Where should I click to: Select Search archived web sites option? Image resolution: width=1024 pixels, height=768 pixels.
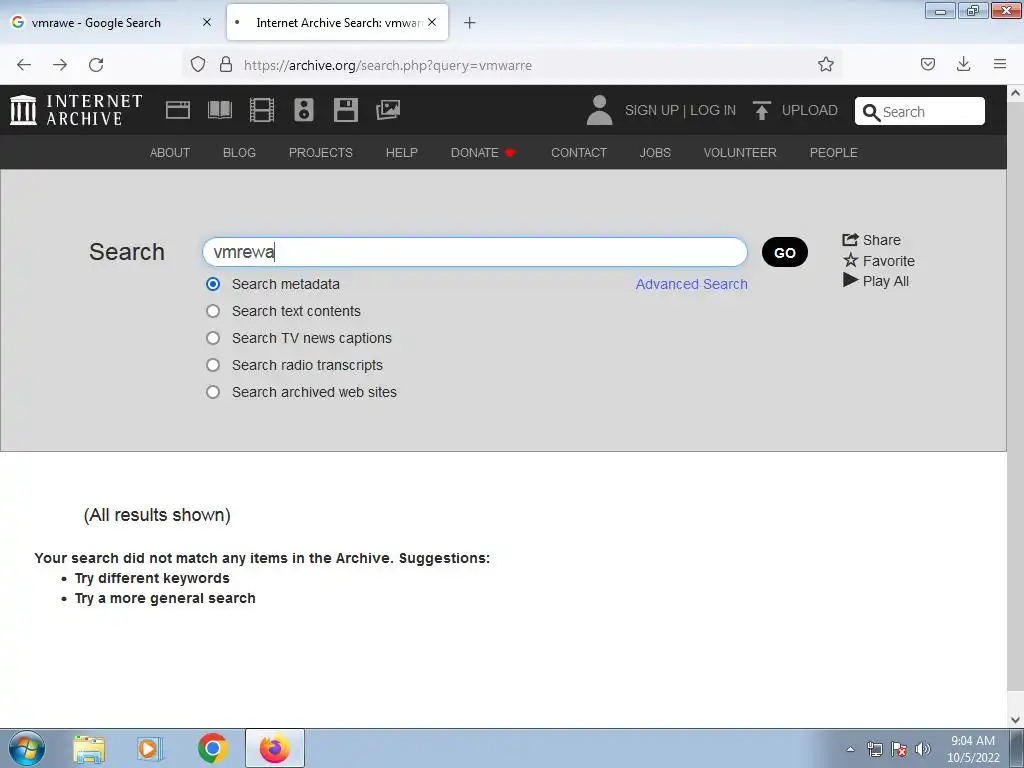(213, 392)
